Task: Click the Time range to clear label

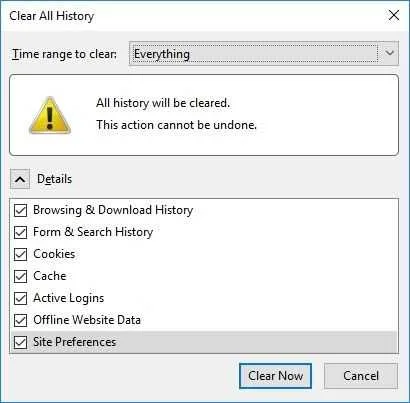Action: [x=64, y=54]
